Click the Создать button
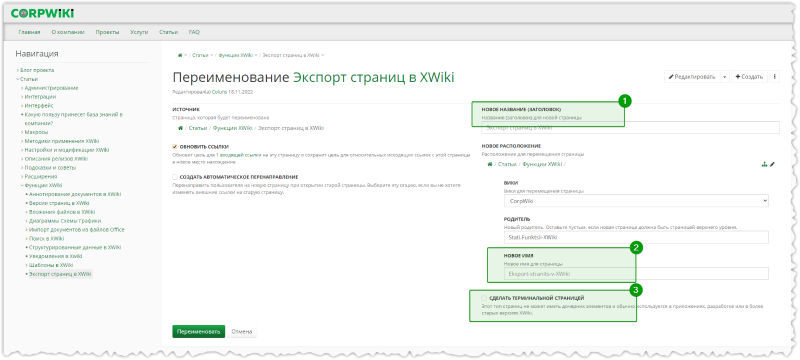This screenshot has width=800, height=360. (749, 76)
